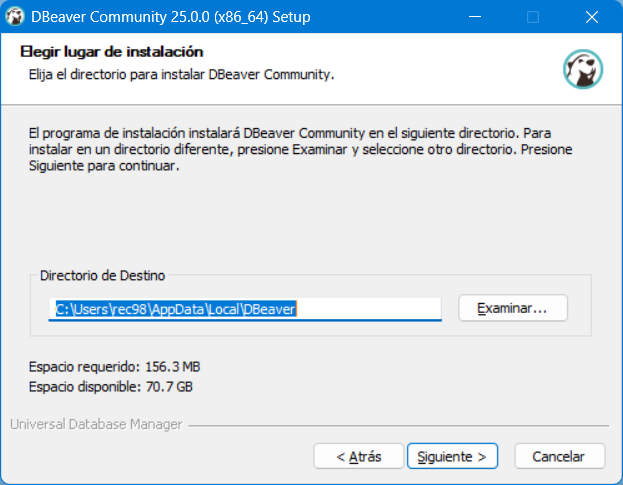Close the setup window with X icon

click(592, 17)
